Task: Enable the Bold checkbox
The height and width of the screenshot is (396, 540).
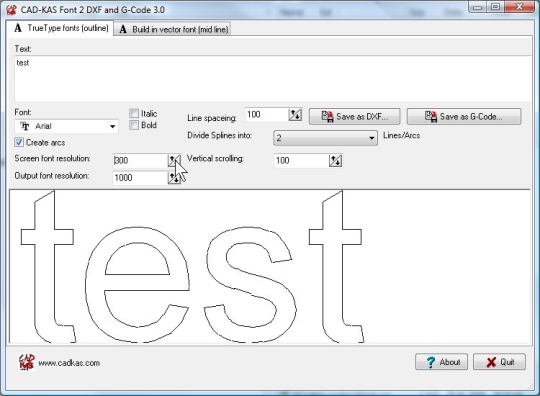Action: click(134, 125)
